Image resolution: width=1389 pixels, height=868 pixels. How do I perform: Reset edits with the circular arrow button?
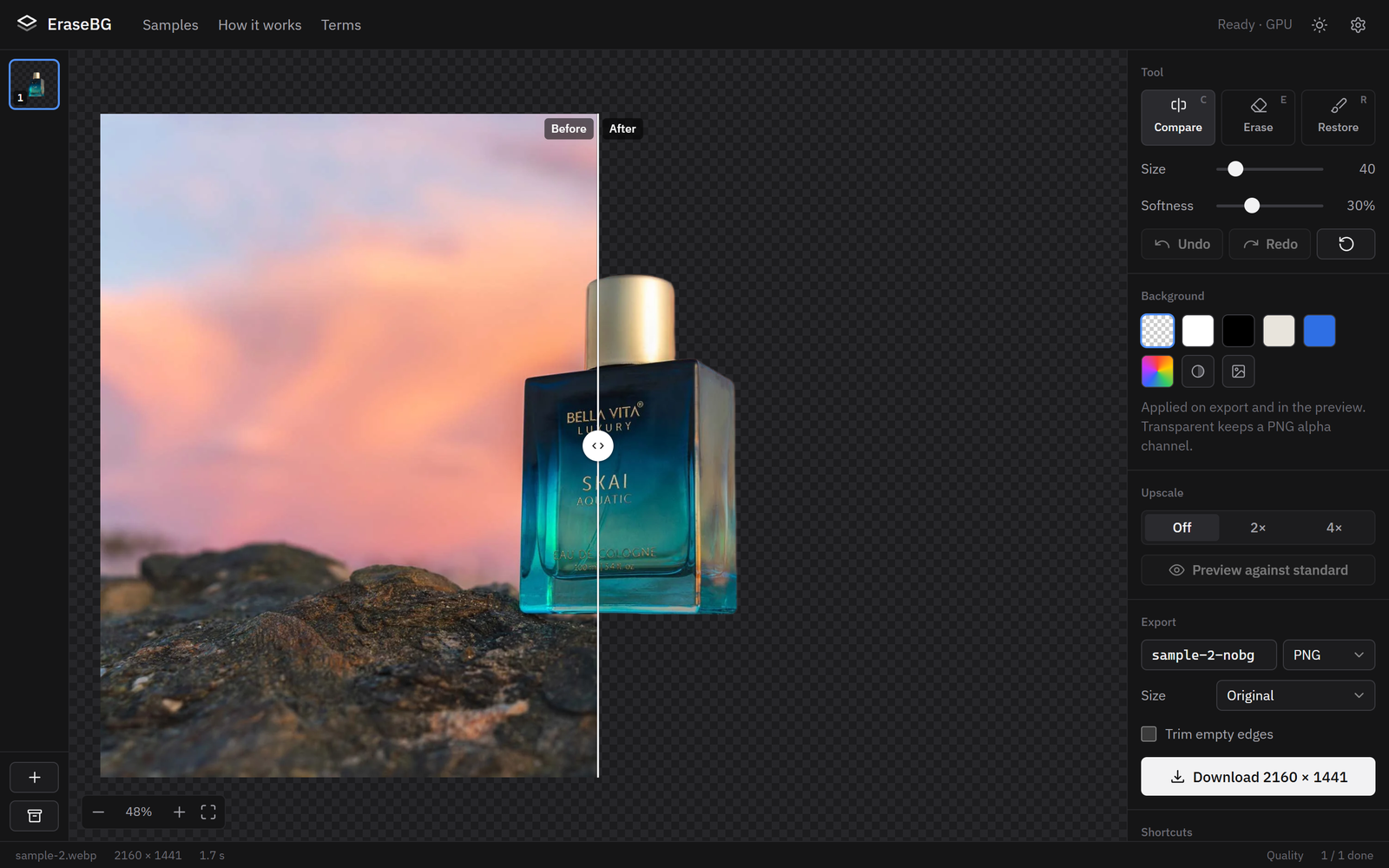tap(1346, 244)
